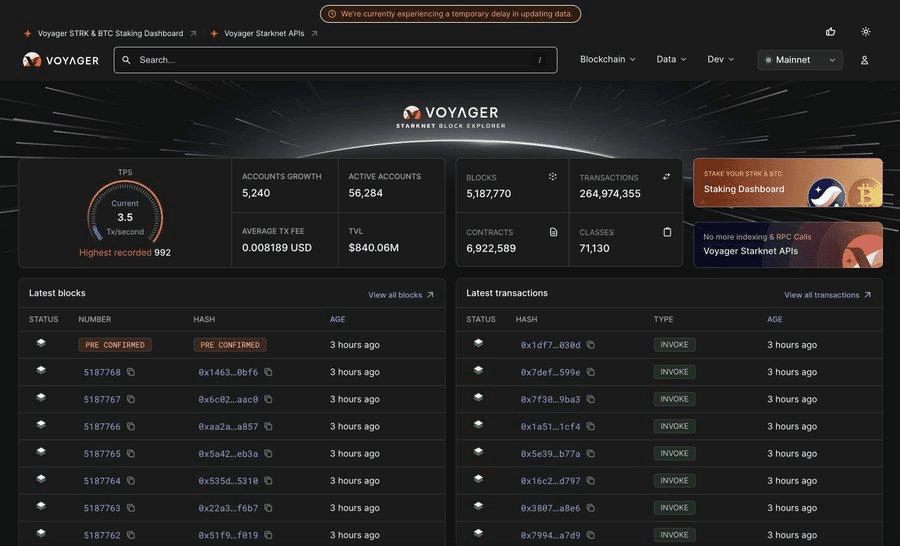
Task: Expand the Data menu
Action: tap(671, 60)
